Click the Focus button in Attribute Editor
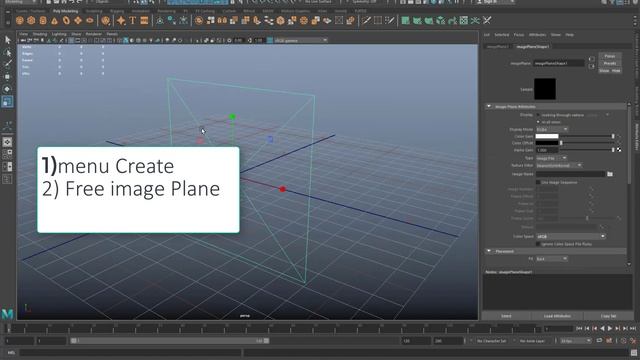640x360 pixels. click(610, 56)
